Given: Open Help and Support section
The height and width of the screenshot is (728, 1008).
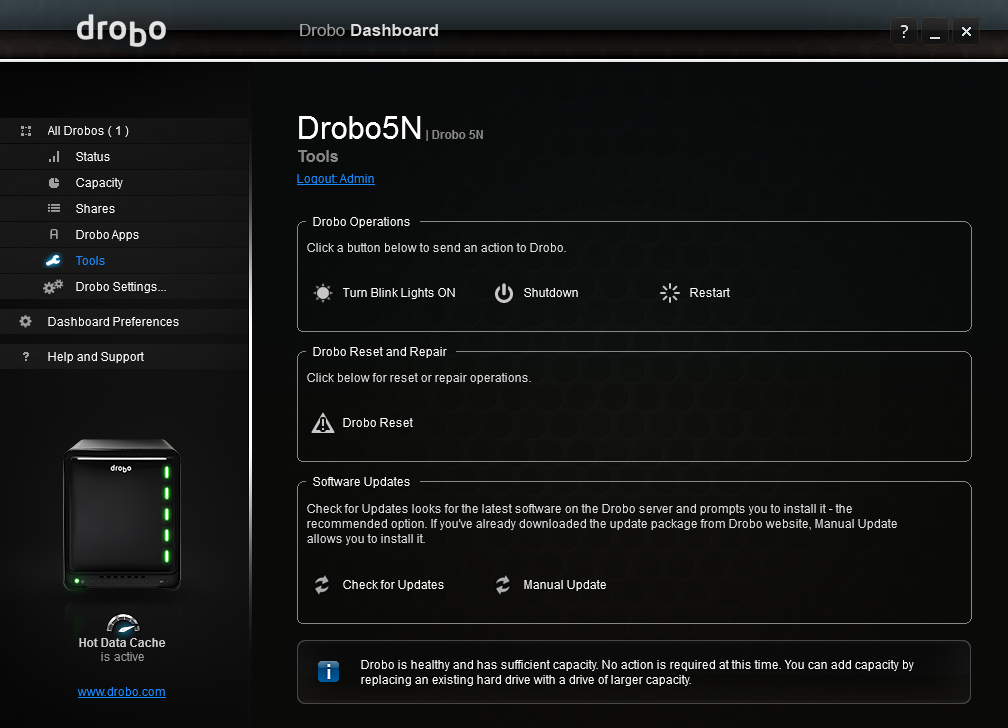Looking at the screenshot, I should pos(95,357).
